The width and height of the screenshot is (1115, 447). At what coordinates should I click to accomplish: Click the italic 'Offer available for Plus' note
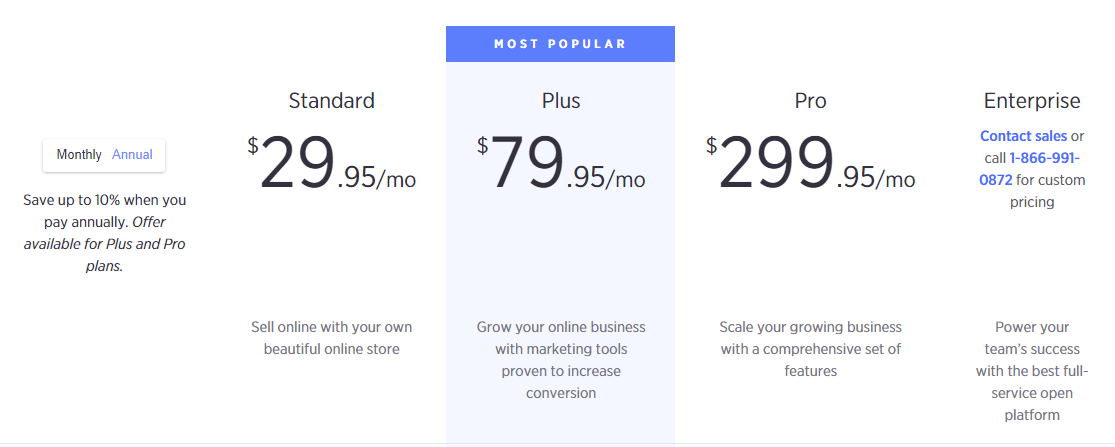click(x=105, y=244)
